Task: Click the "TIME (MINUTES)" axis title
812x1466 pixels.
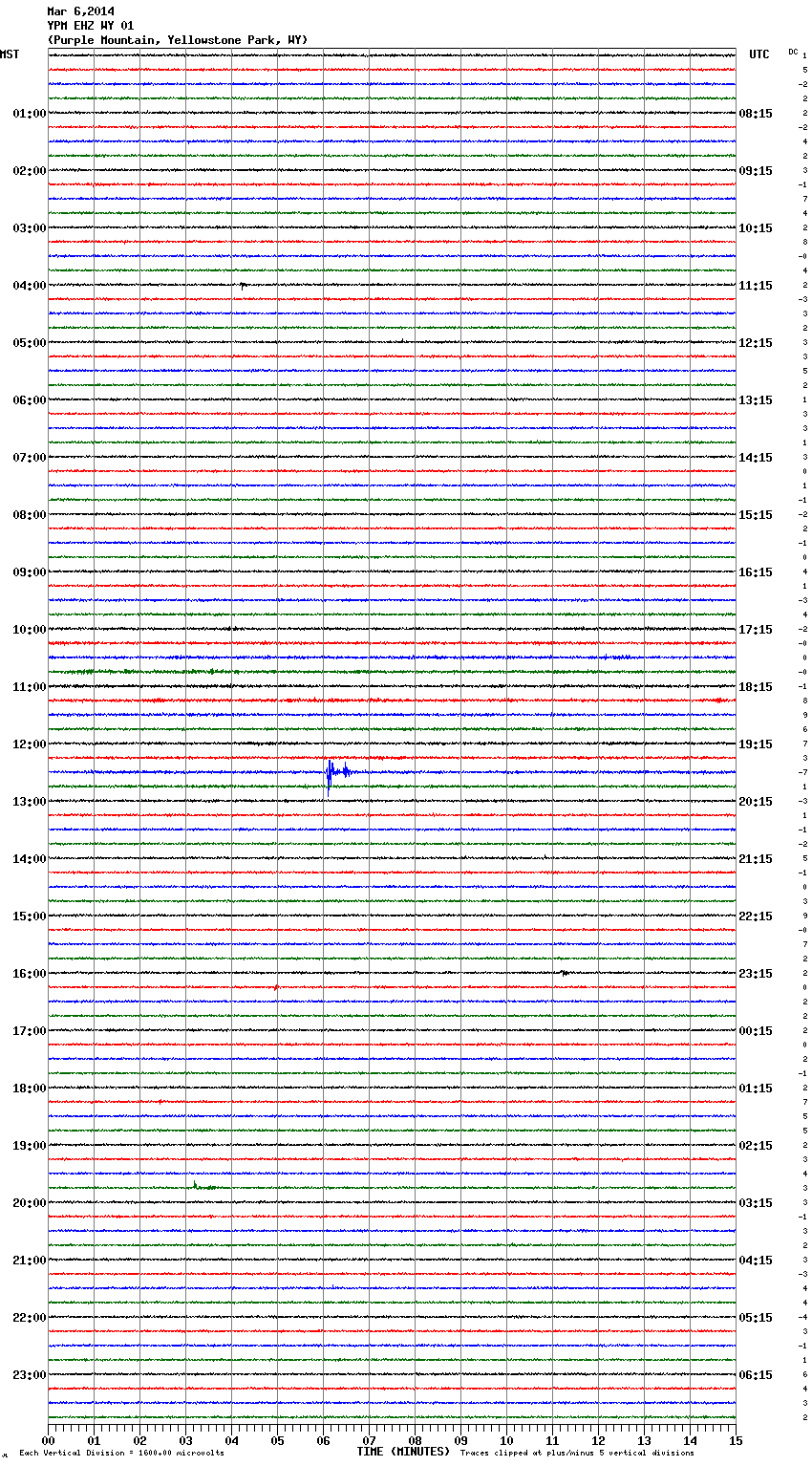Action: (x=403, y=1452)
